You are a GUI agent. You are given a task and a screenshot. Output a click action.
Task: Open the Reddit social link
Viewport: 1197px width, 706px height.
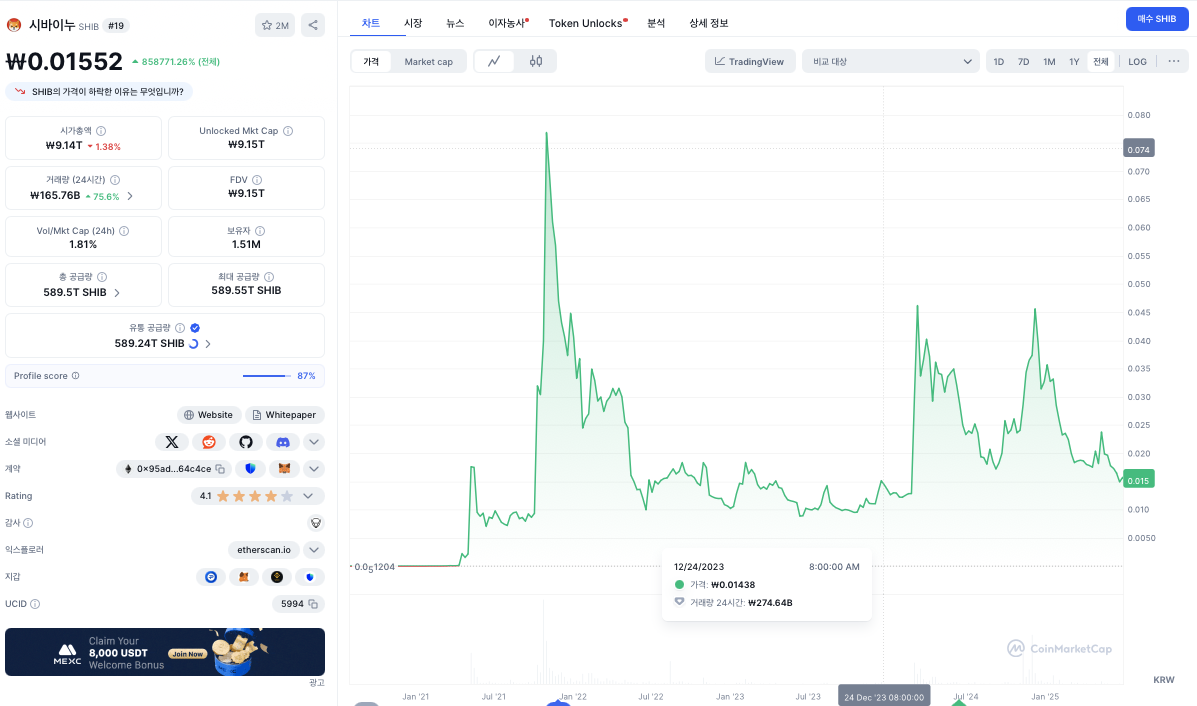[208, 442]
